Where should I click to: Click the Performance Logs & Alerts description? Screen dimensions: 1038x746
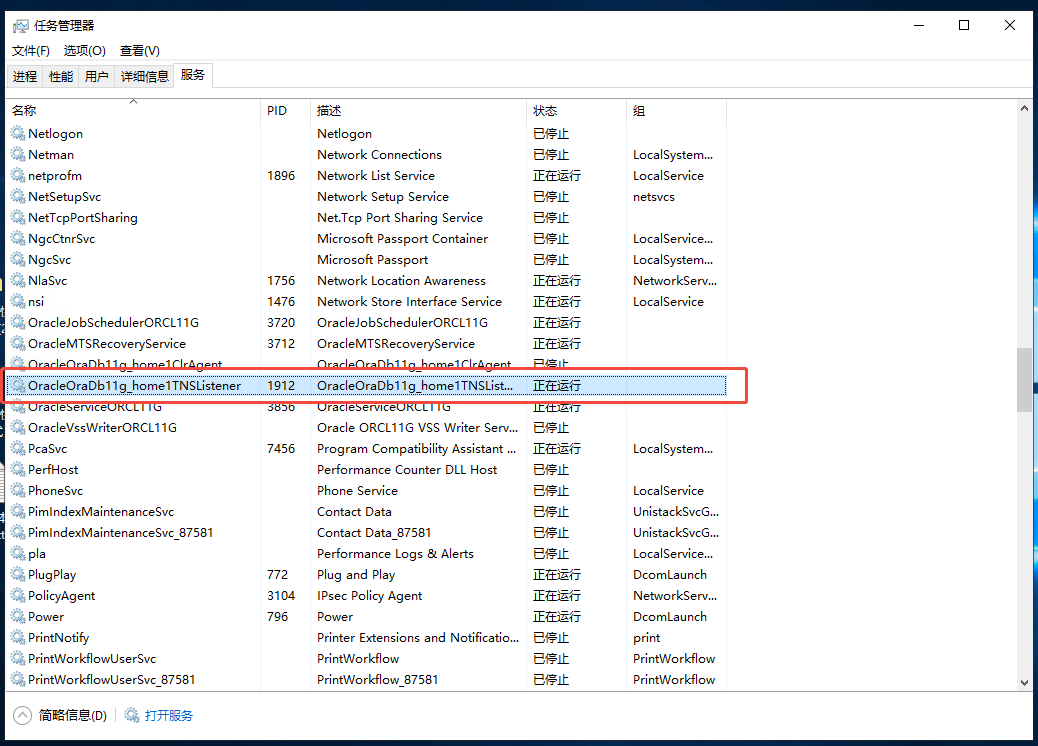[395, 553]
